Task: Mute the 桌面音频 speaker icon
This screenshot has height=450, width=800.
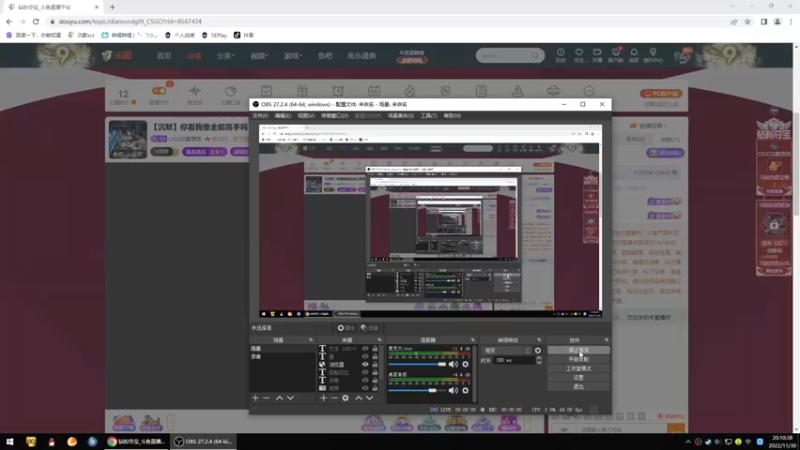Action: coord(453,390)
